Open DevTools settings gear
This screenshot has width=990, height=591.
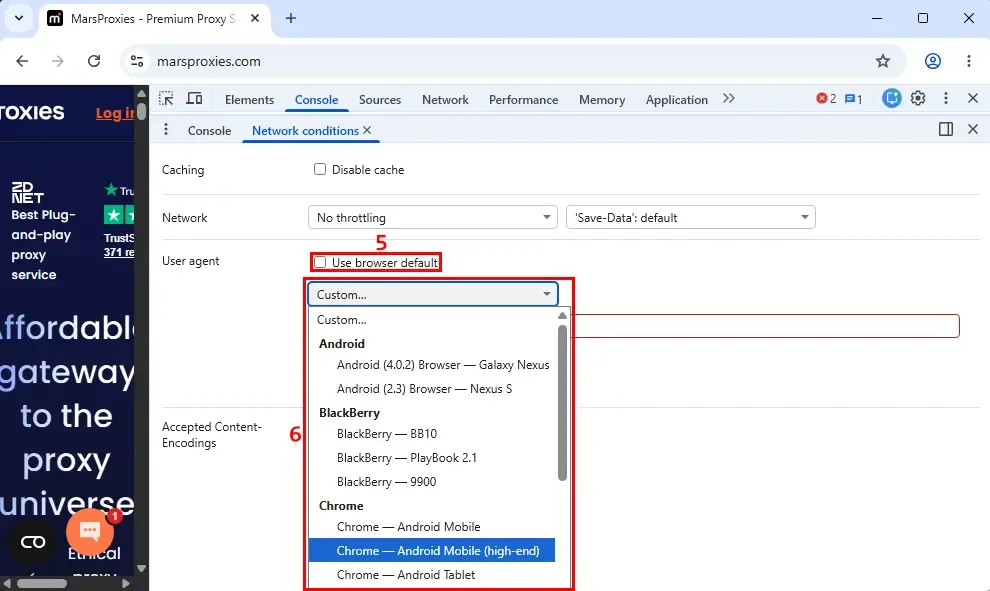click(x=918, y=98)
